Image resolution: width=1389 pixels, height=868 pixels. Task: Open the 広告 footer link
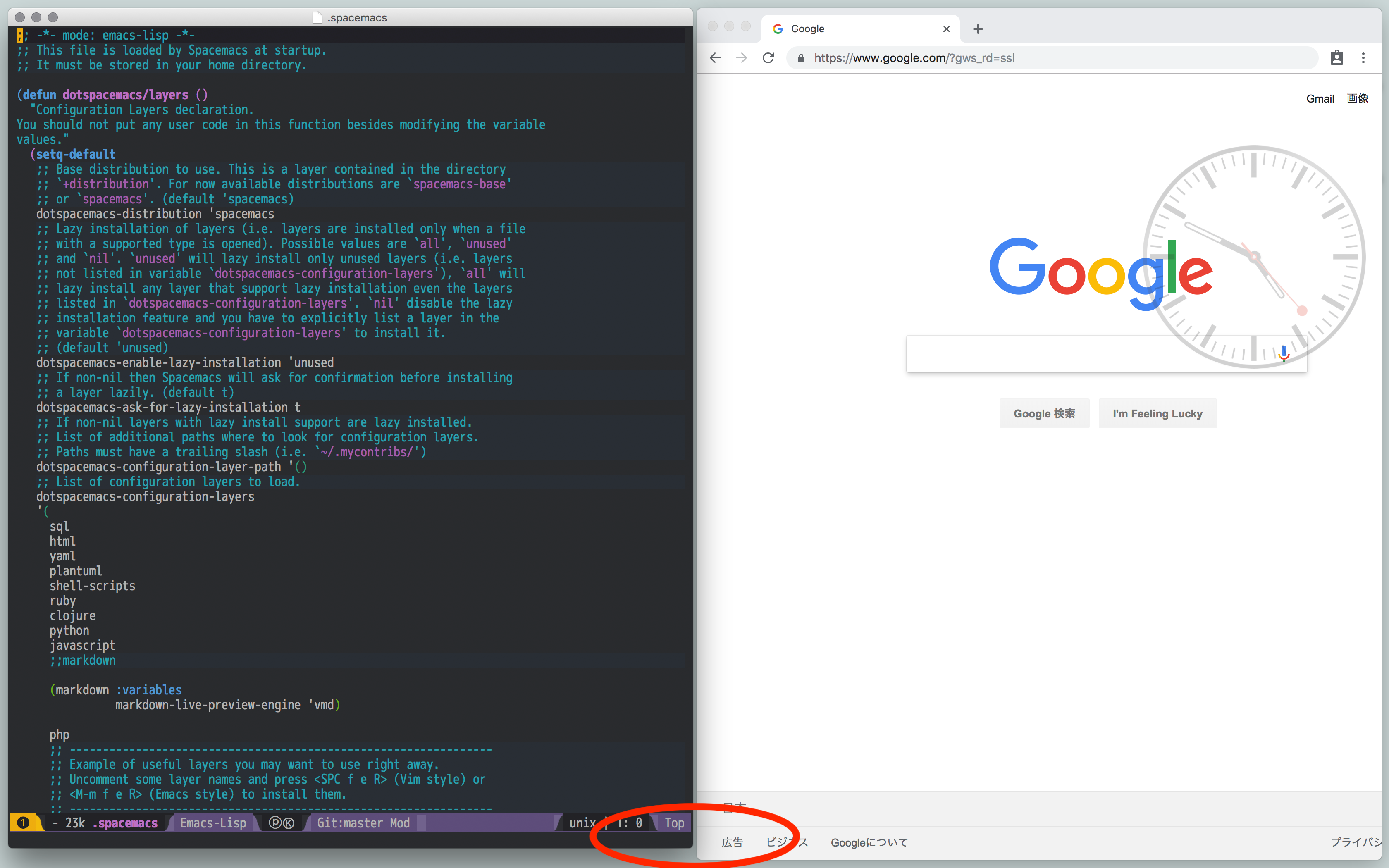click(732, 842)
